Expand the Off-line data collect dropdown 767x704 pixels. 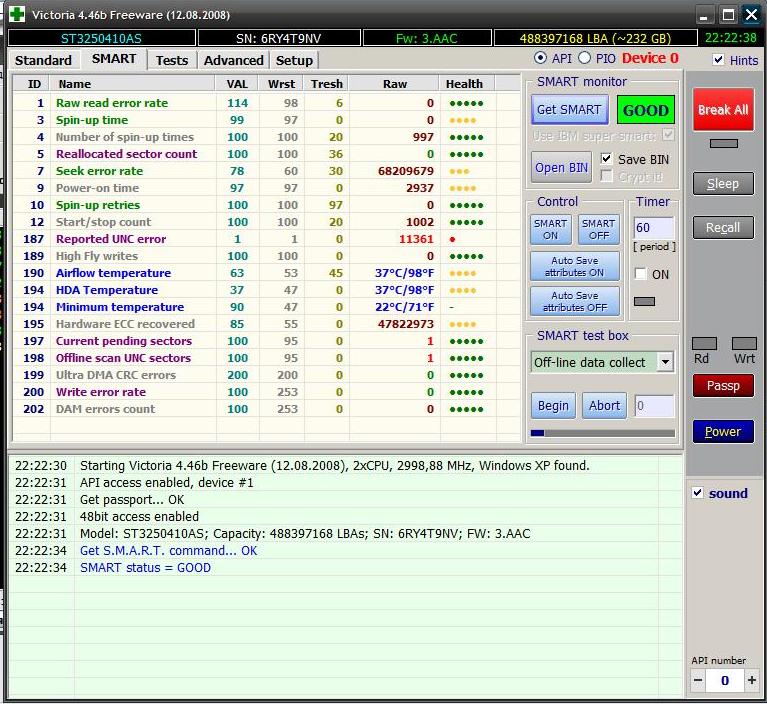click(x=665, y=362)
